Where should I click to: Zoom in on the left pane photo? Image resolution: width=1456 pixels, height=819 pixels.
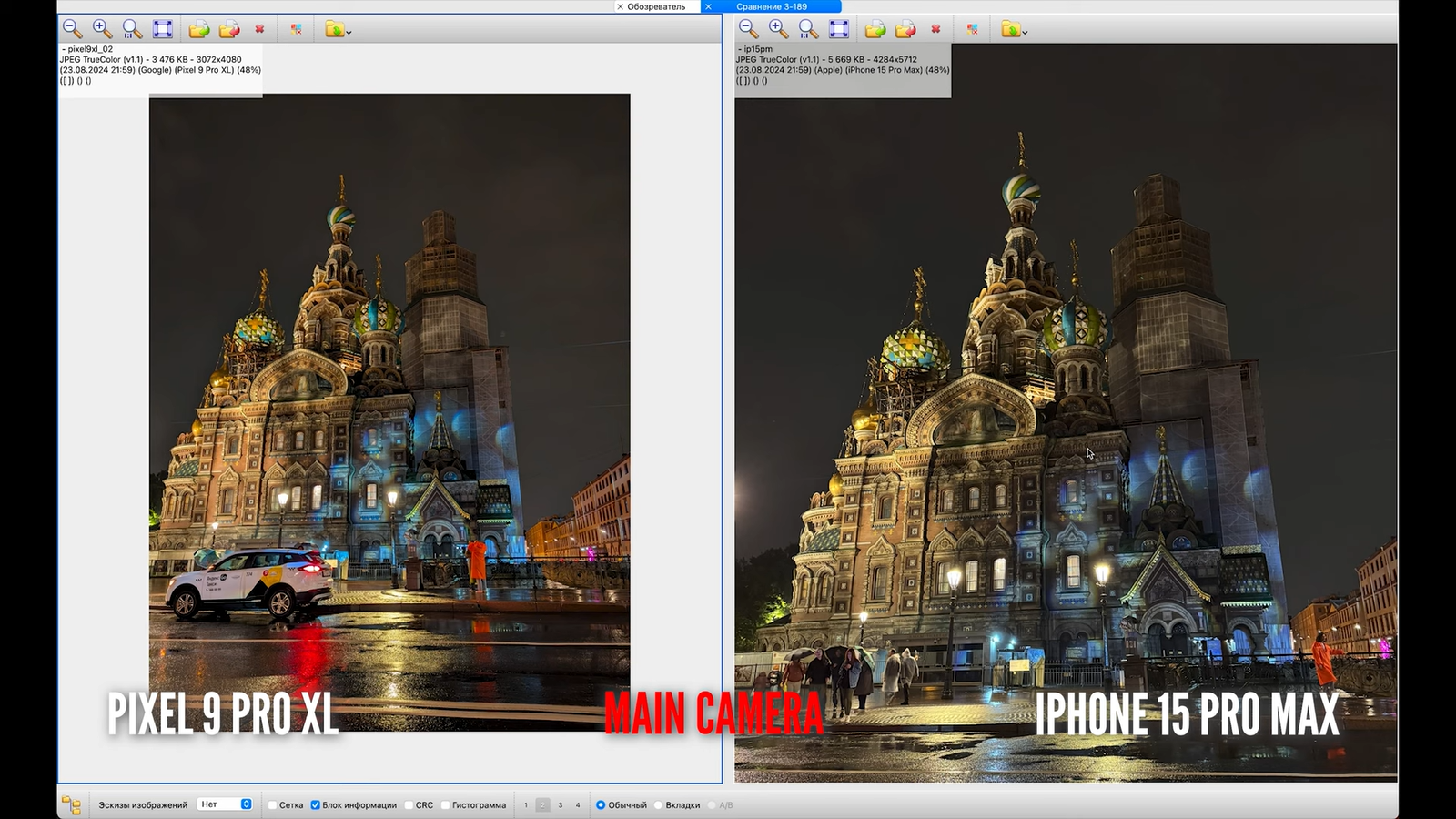point(103,29)
